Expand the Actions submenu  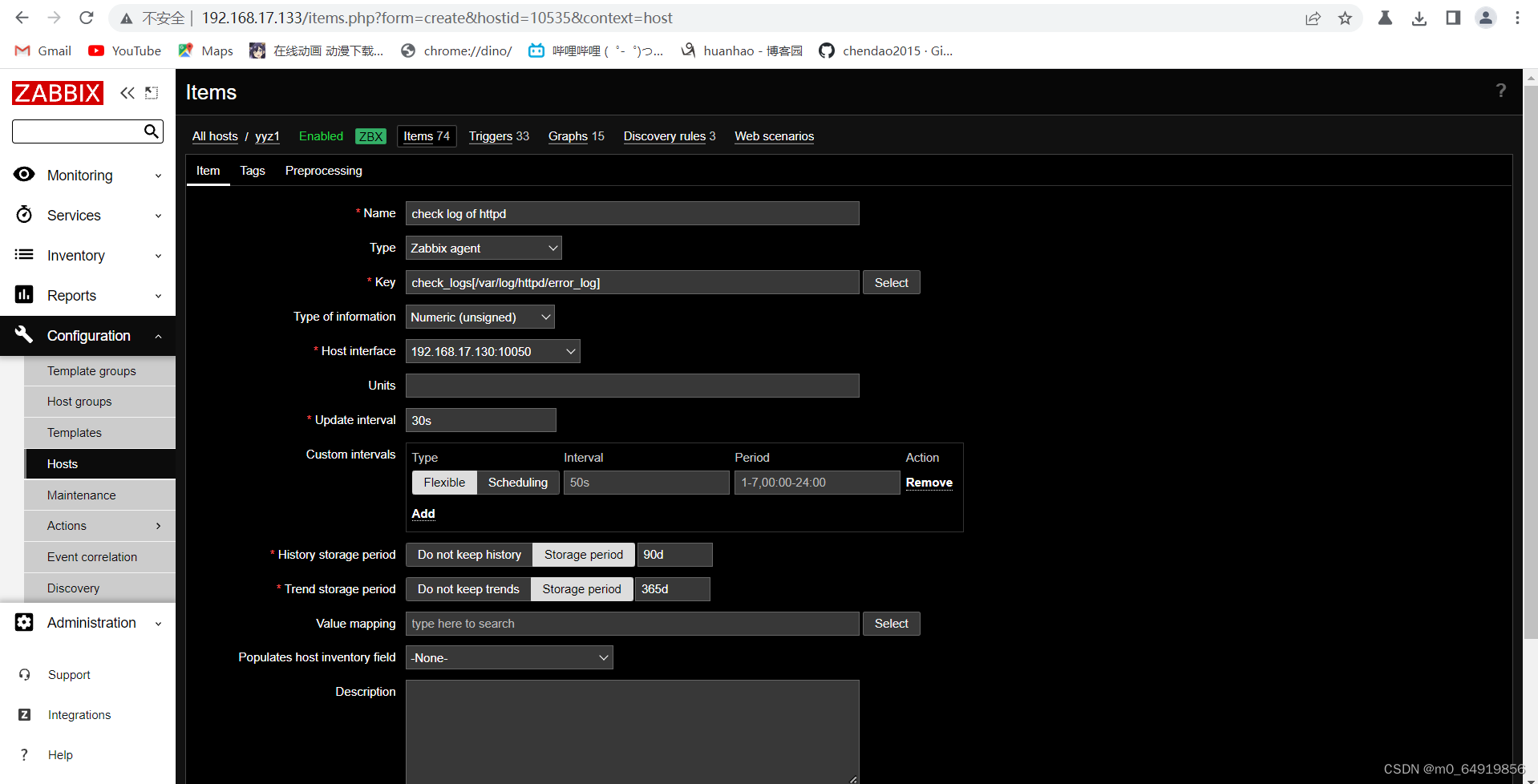coord(100,526)
